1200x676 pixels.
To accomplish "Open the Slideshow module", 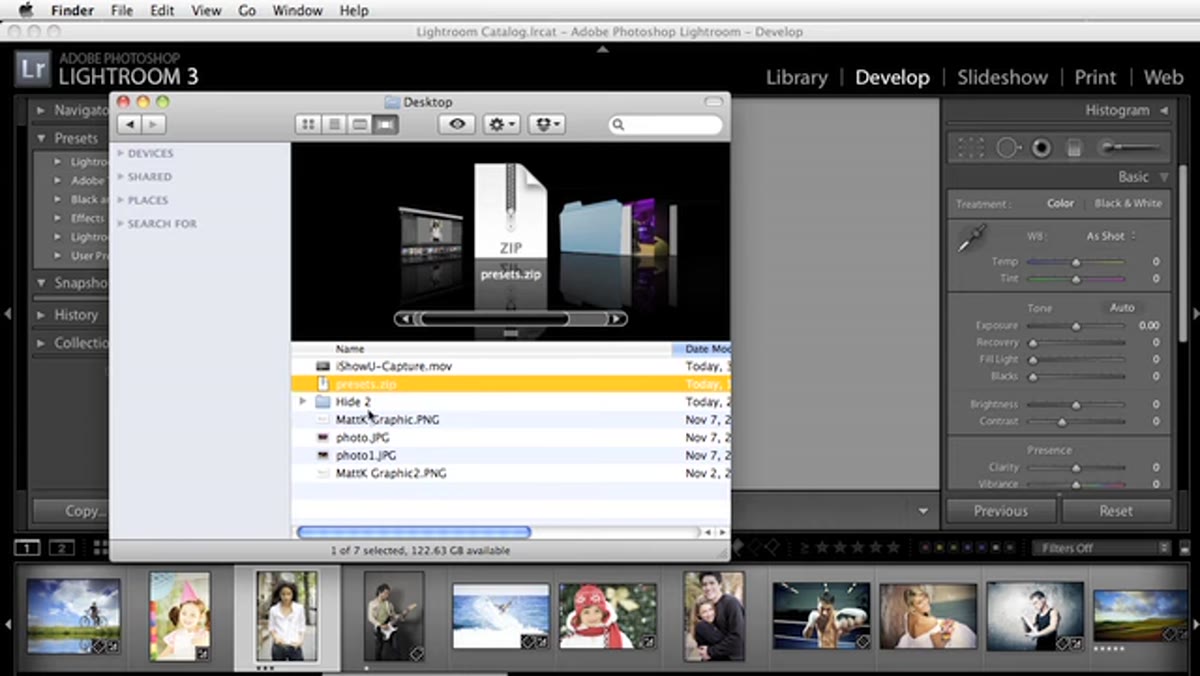I will 1002,77.
